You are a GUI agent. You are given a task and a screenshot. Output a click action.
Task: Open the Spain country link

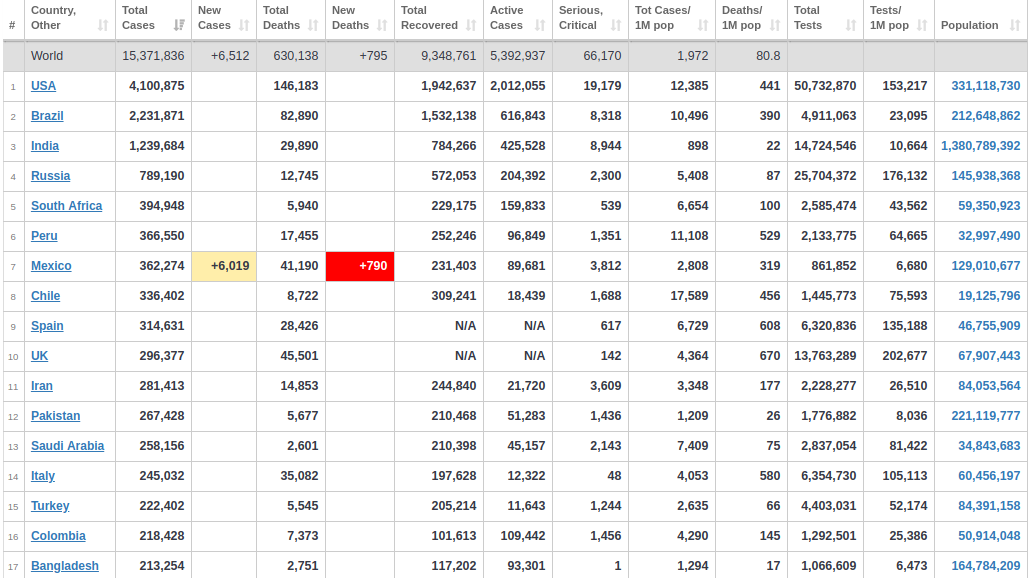(x=47, y=326)
